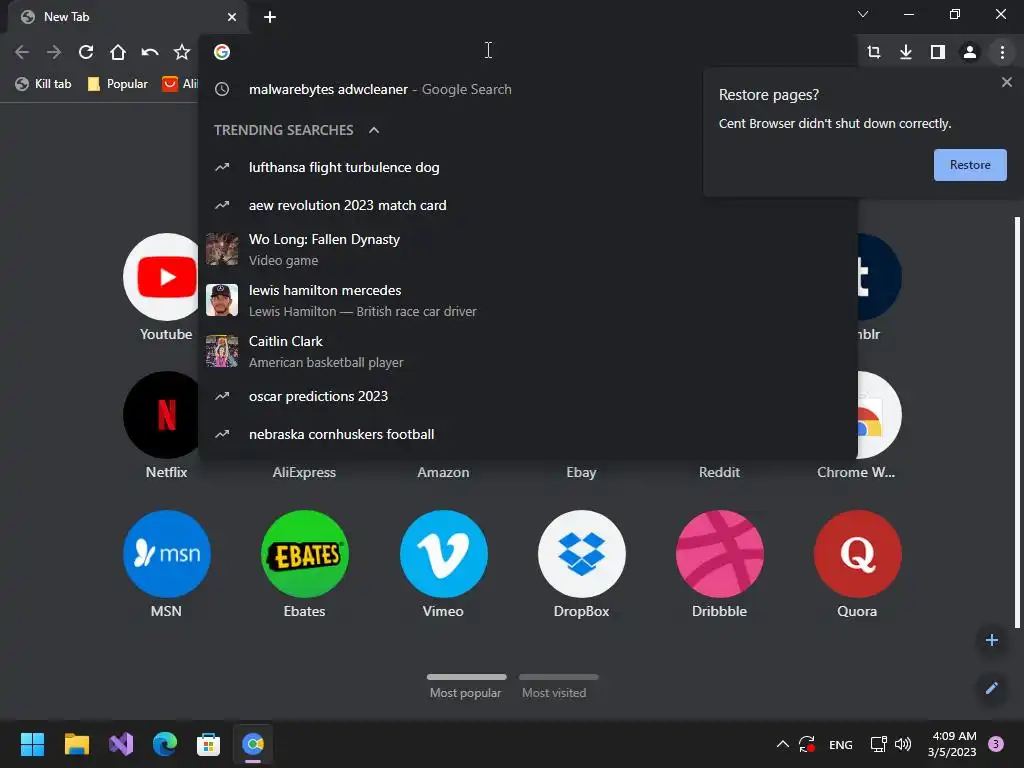
Task: Click the sync update tray icon
Action: 807,744
